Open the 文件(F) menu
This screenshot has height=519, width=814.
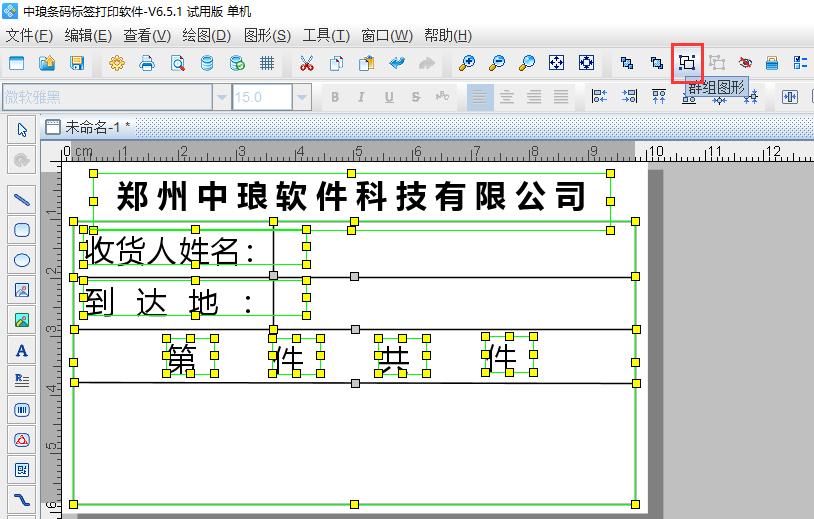pos(29,36)
